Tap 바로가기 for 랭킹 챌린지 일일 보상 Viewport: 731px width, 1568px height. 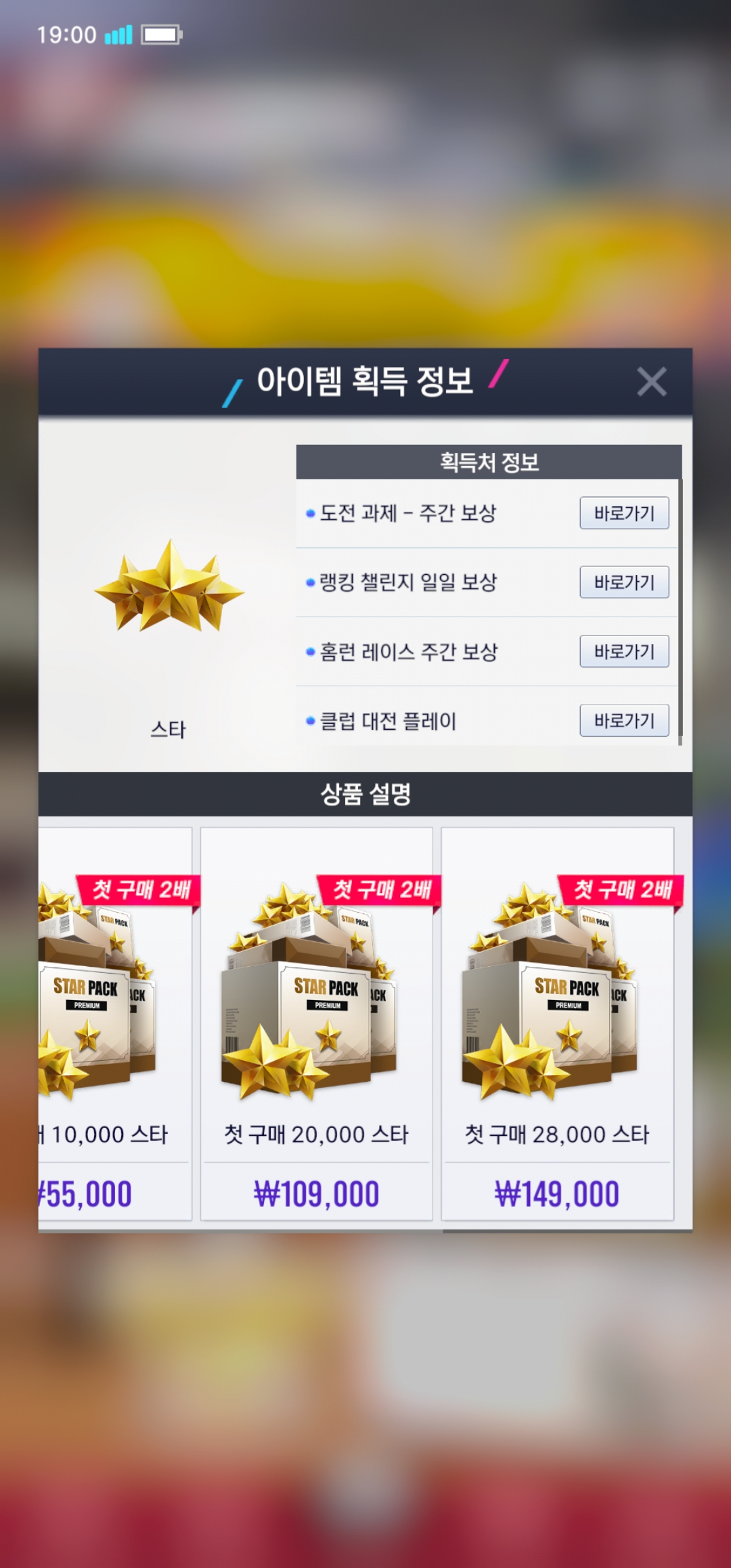tap(624, 582)
